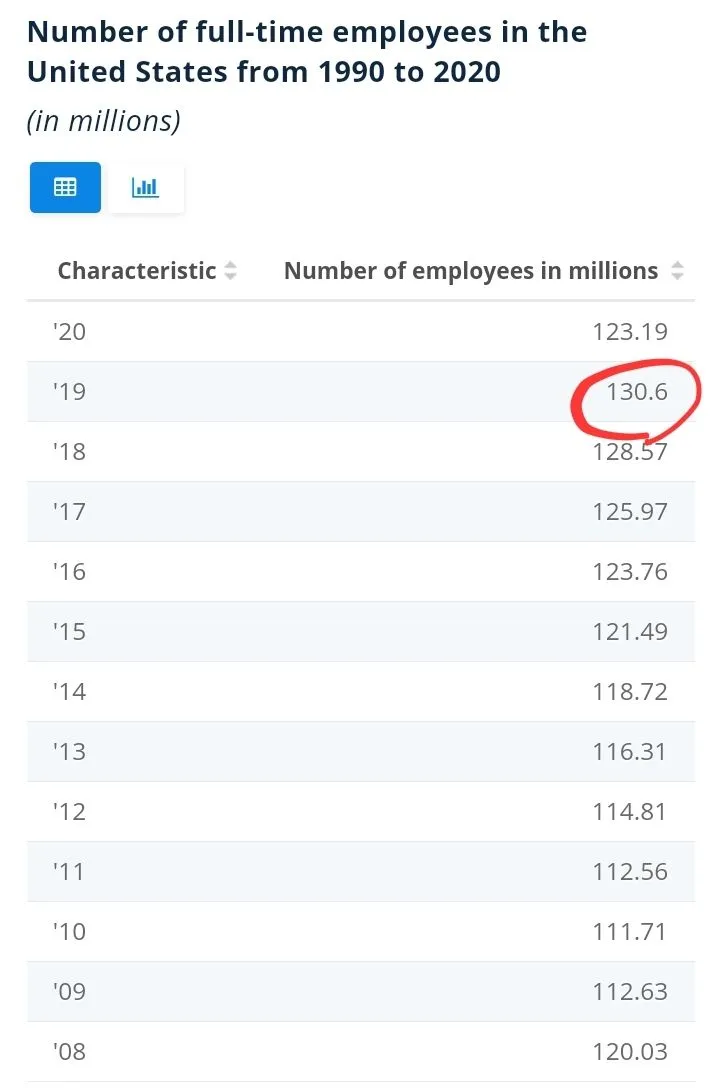Sort by Number of employees in millions header

pos(471,271)
